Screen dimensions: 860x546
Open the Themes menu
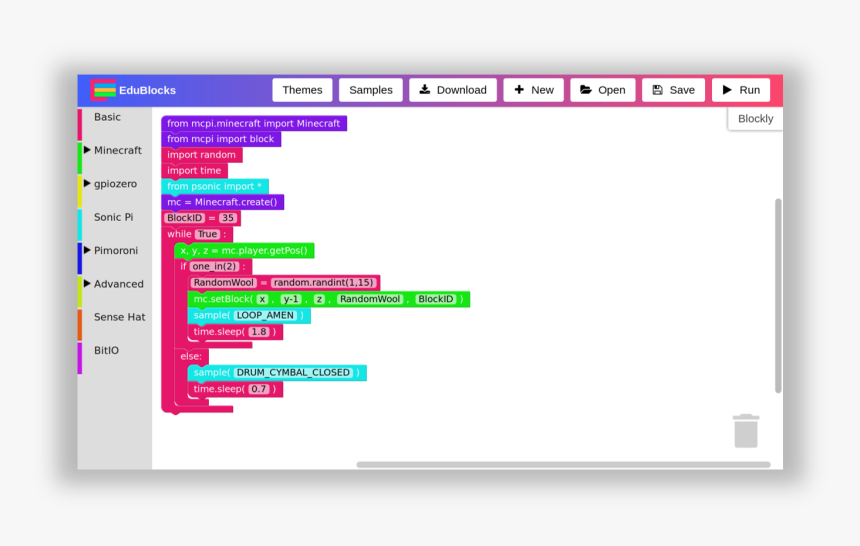tap(302, 90)
